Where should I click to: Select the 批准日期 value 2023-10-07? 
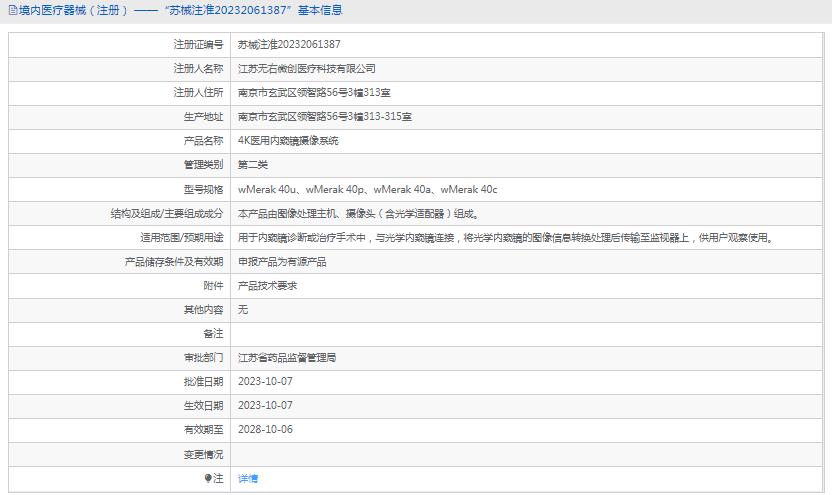pyautogui.click(x=265, y=381)
